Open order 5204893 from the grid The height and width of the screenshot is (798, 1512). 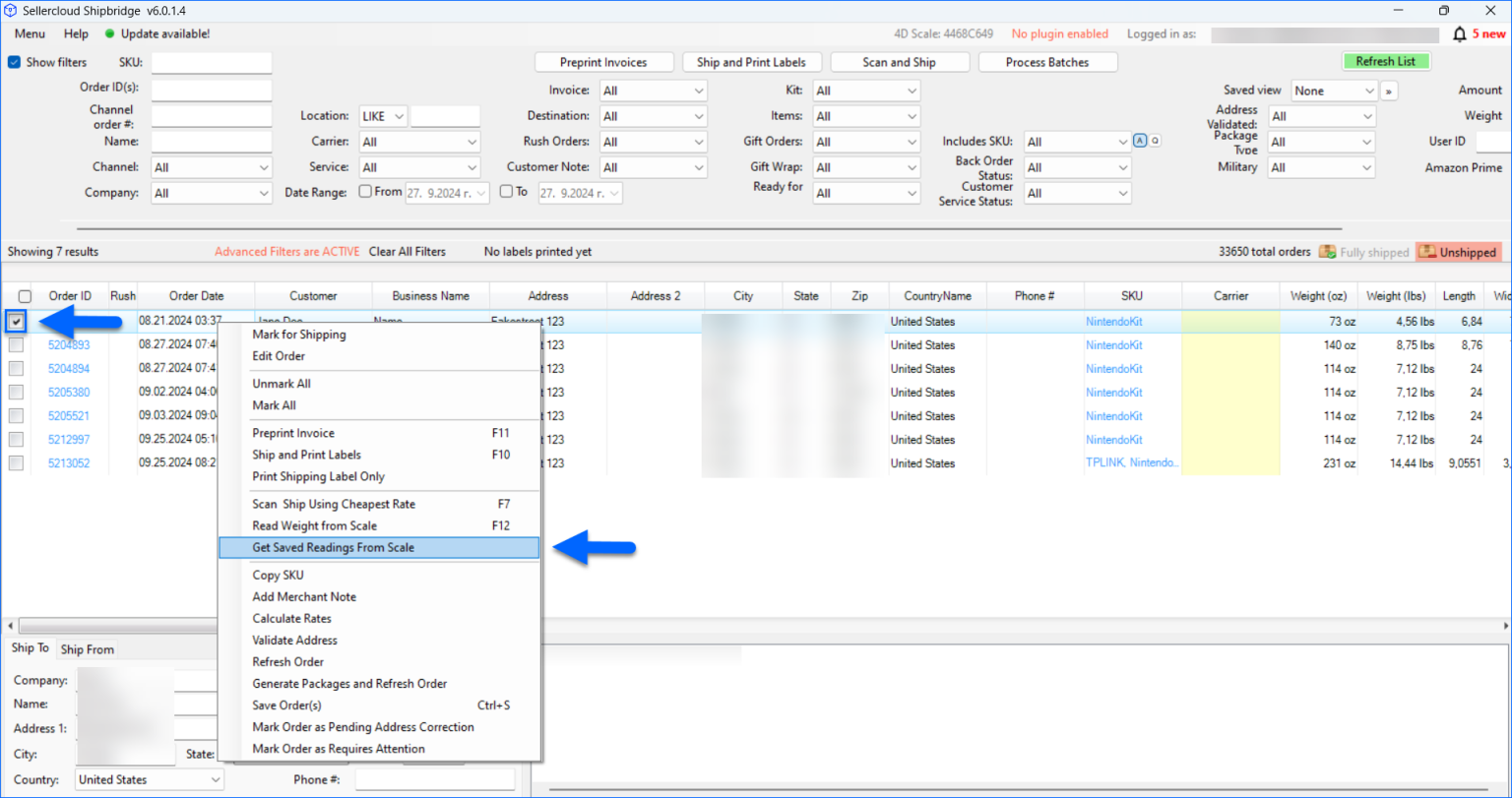(68, 344)
